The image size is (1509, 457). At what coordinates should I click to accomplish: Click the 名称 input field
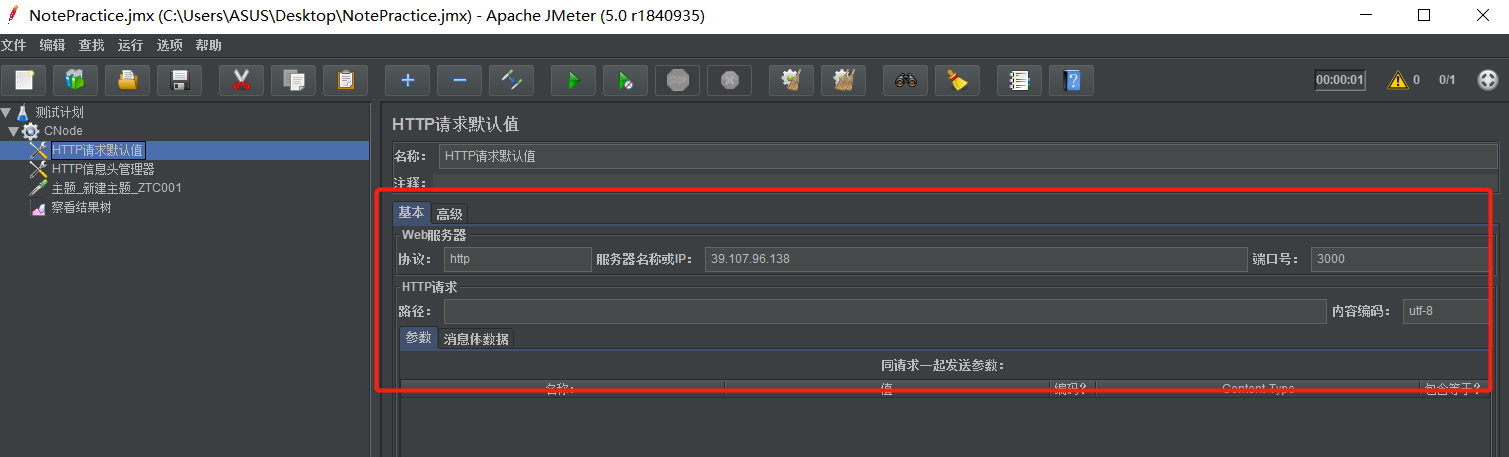tap(967, 156)
